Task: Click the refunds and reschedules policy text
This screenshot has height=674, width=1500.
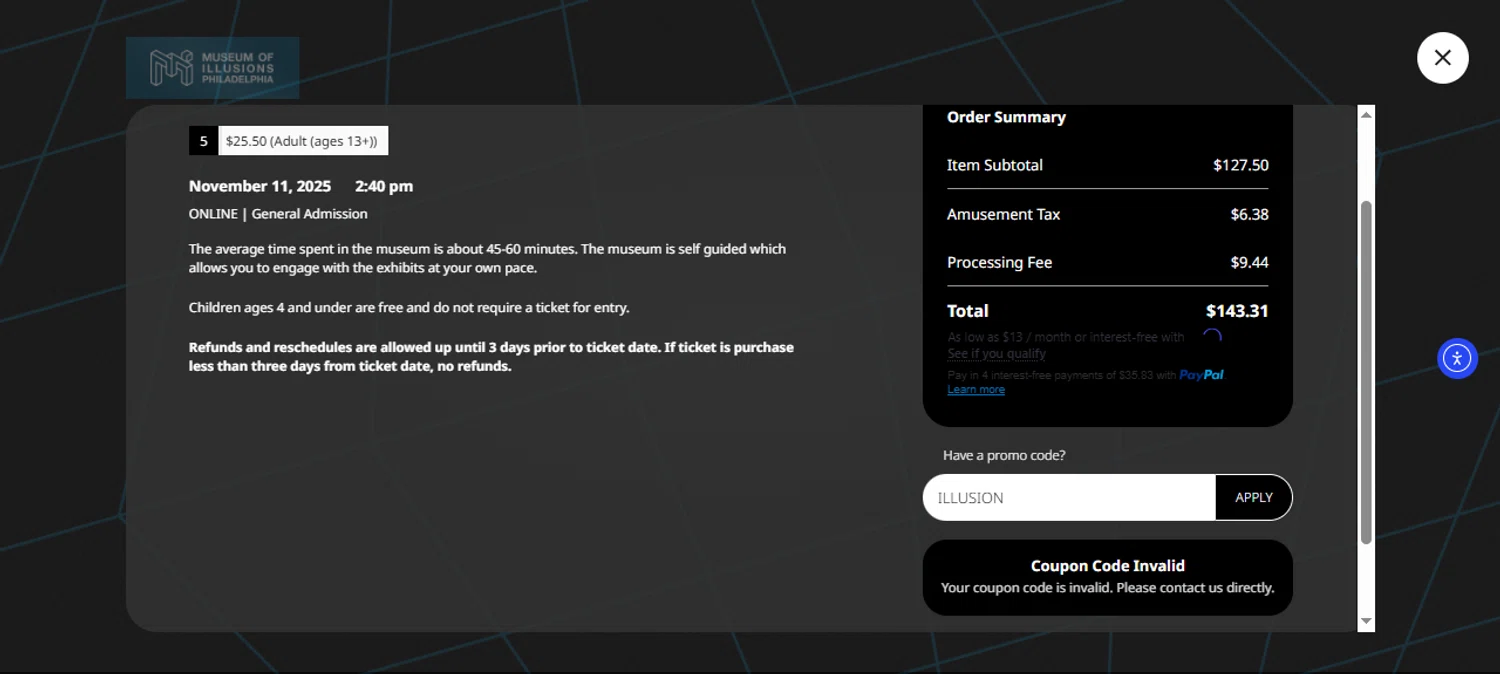Action: pos(491,357)
